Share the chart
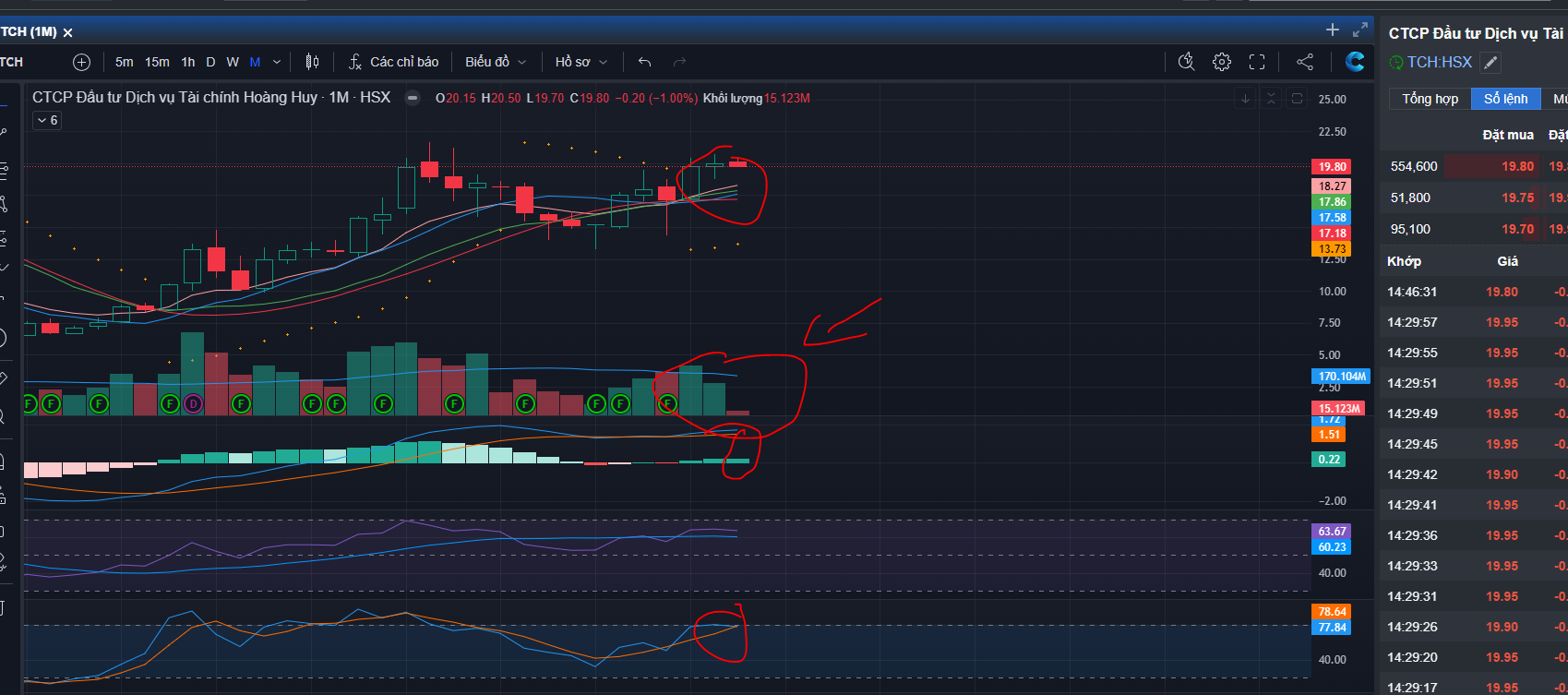1568x695 pixels. (1305, 62)
